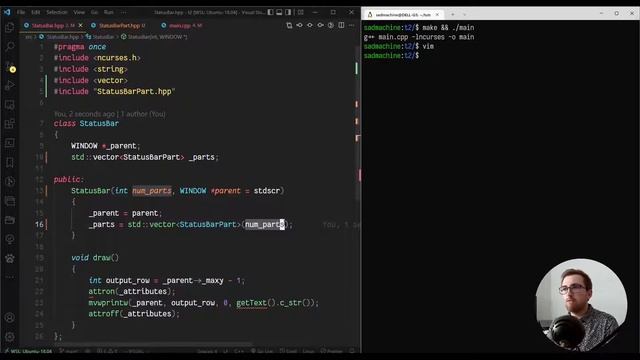Click line number 16 in the gutter
The width and height of the screenshot is (640, 360).
tap(39, 224)
